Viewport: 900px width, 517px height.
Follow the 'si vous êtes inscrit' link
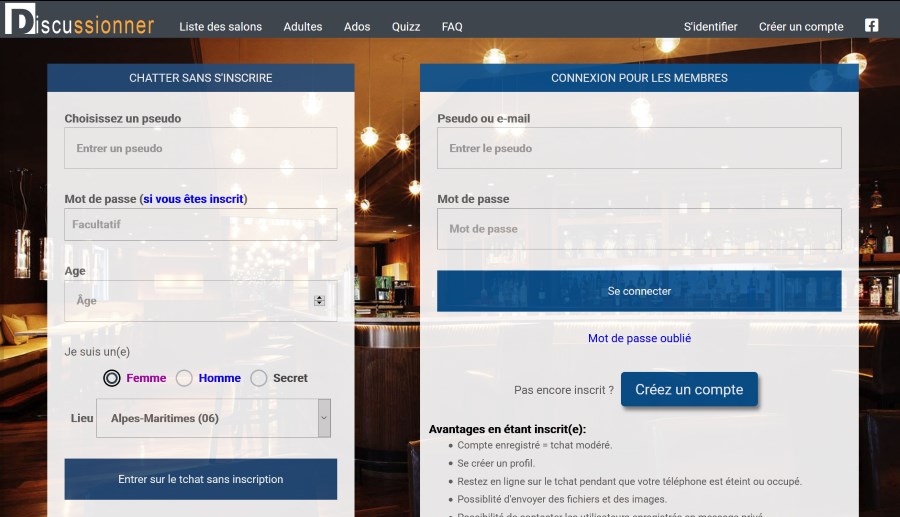coord(193,199)
